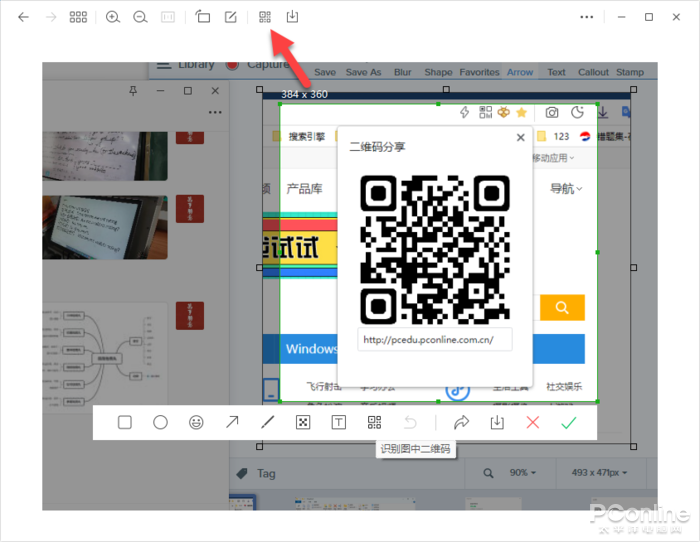Screen dimensions: 700x542
Task: Save image with top download icon
Action: 292,17
